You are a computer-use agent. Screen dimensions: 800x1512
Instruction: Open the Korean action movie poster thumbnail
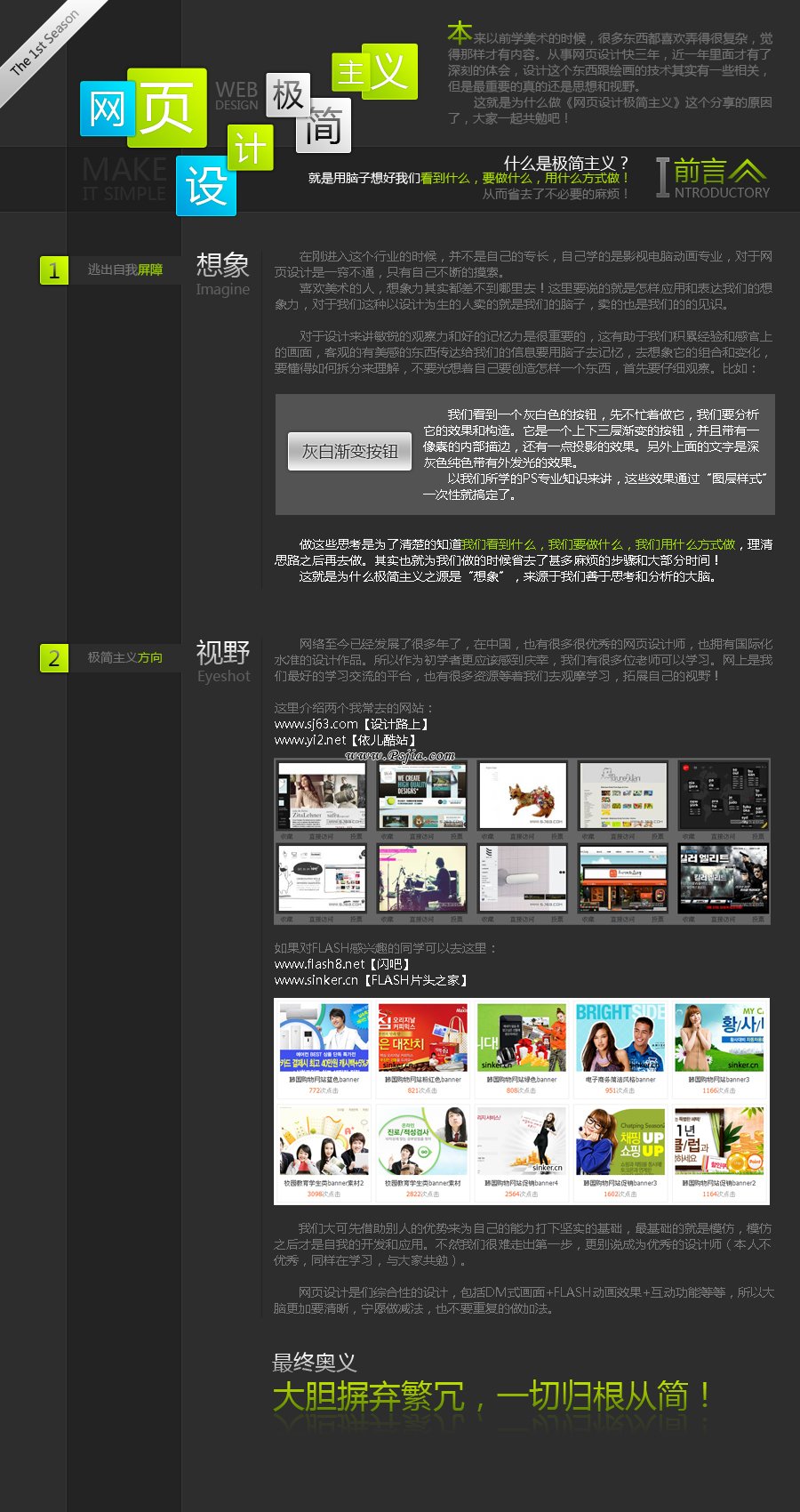[723, 879]
